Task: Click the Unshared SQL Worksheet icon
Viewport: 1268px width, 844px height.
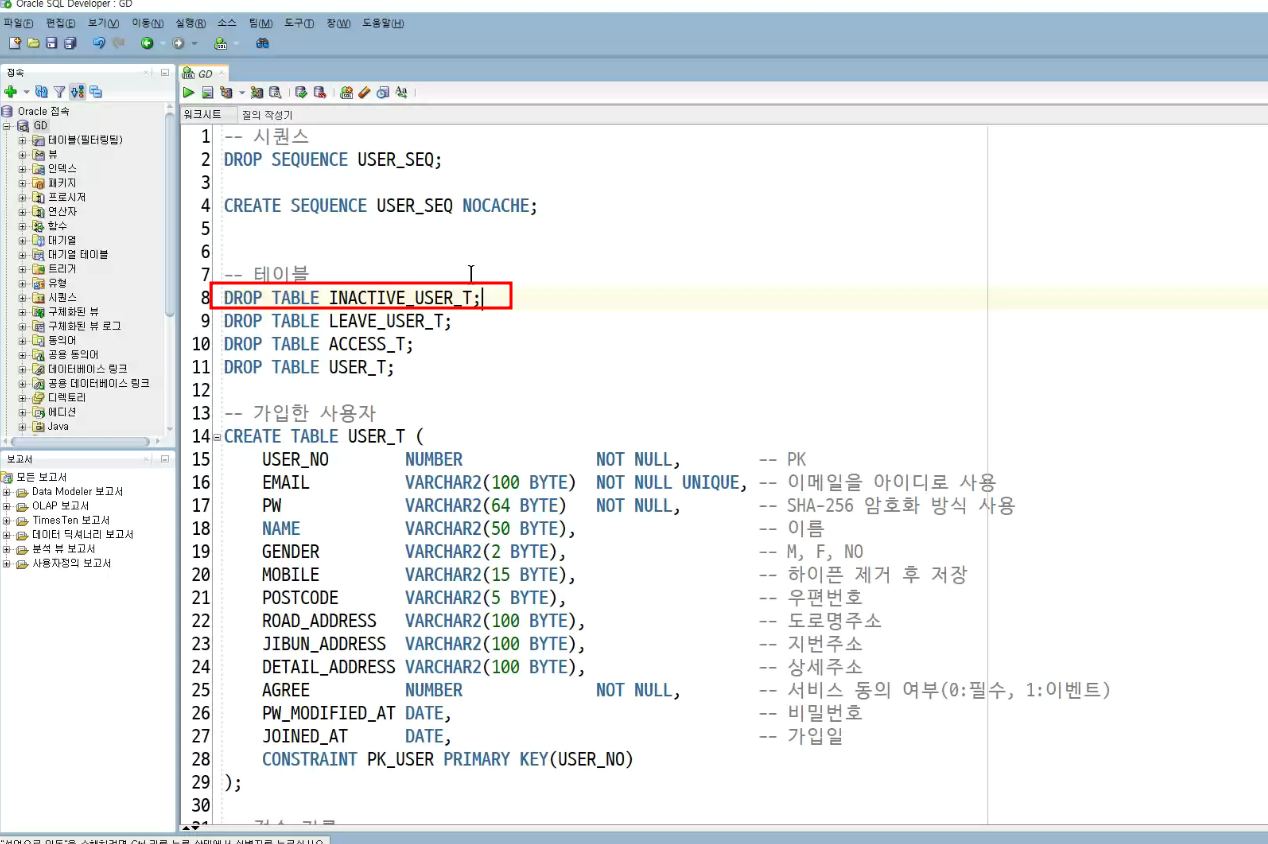Action: coord(346,92)
